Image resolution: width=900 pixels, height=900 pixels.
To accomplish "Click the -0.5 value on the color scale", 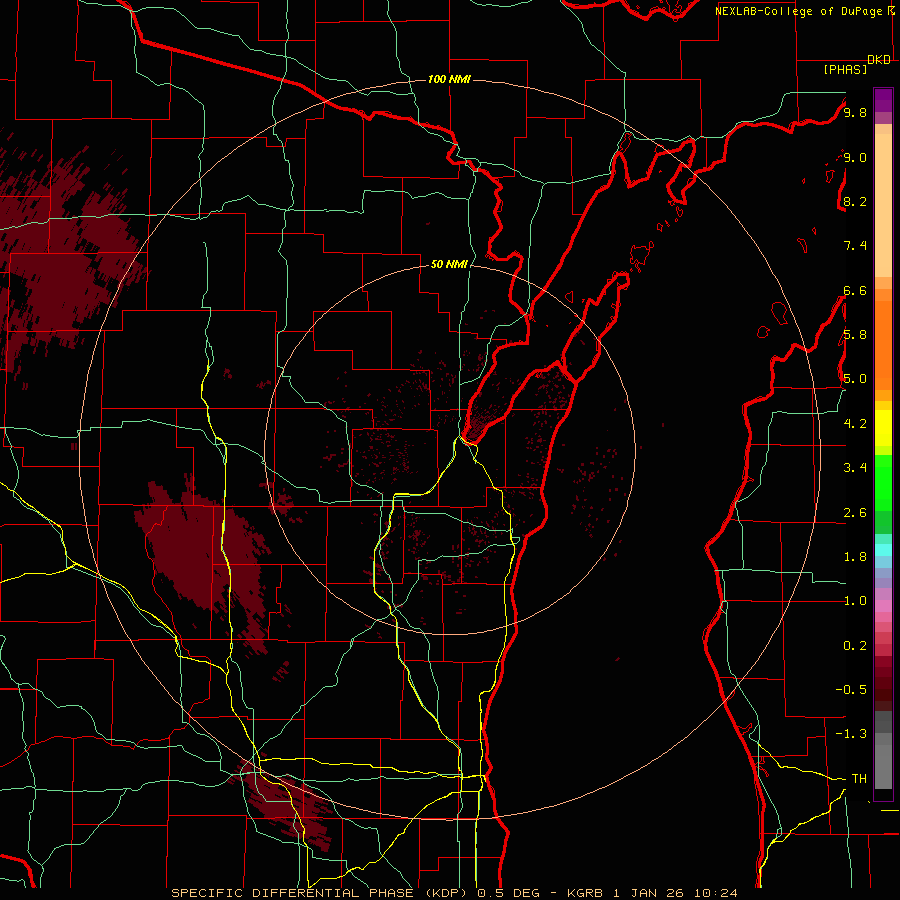I will 852,690.
